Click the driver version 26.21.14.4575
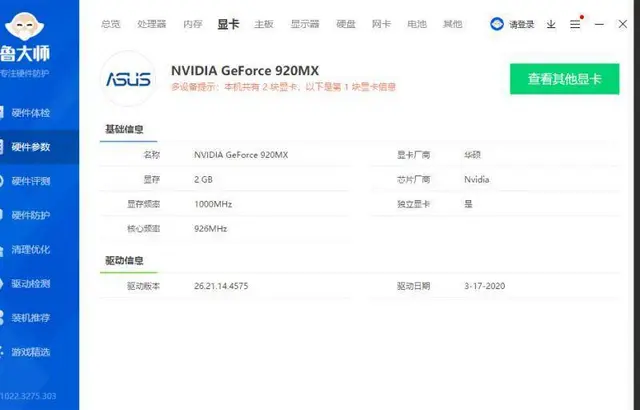Image resolution: width=640 pixels, height=410 pixels. coord(221,286)
